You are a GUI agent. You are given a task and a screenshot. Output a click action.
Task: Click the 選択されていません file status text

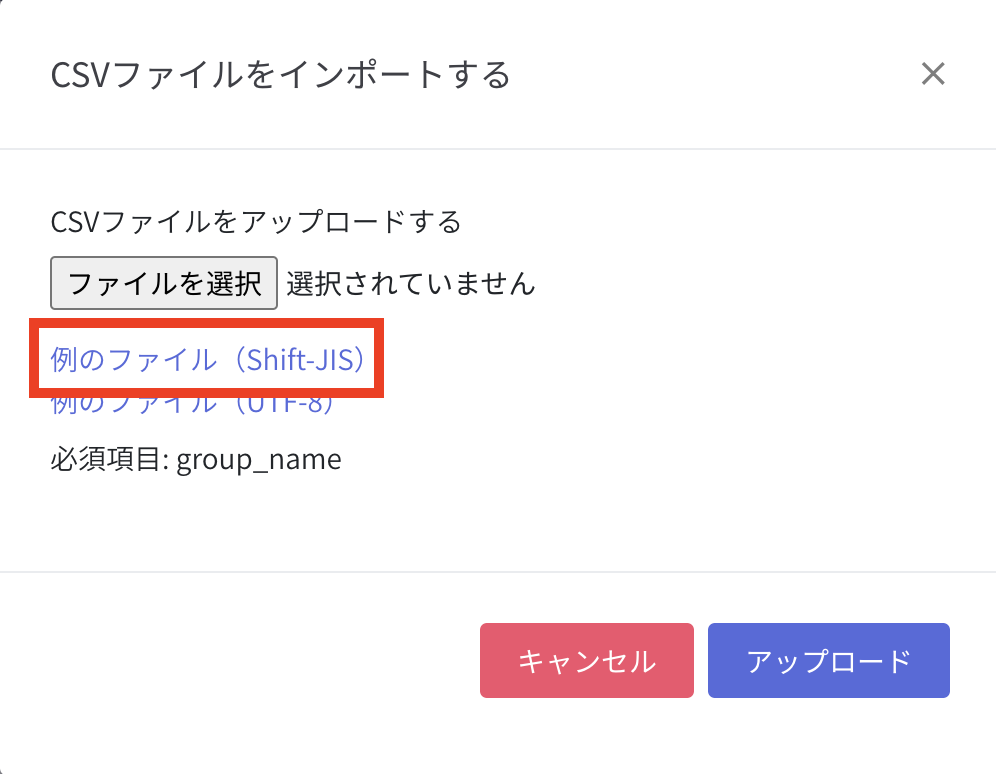point(410,284)
